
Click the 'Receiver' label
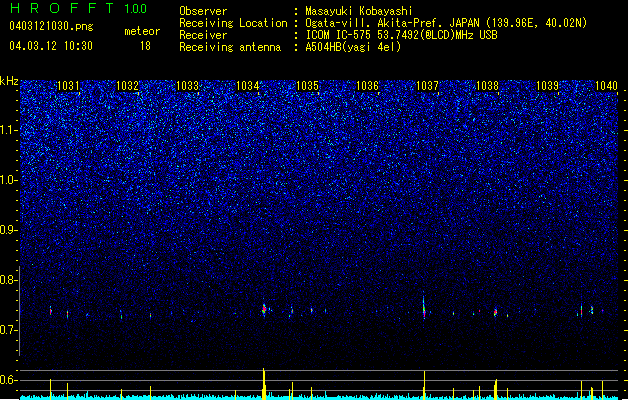pyautogui.click(x=203, y=35)
